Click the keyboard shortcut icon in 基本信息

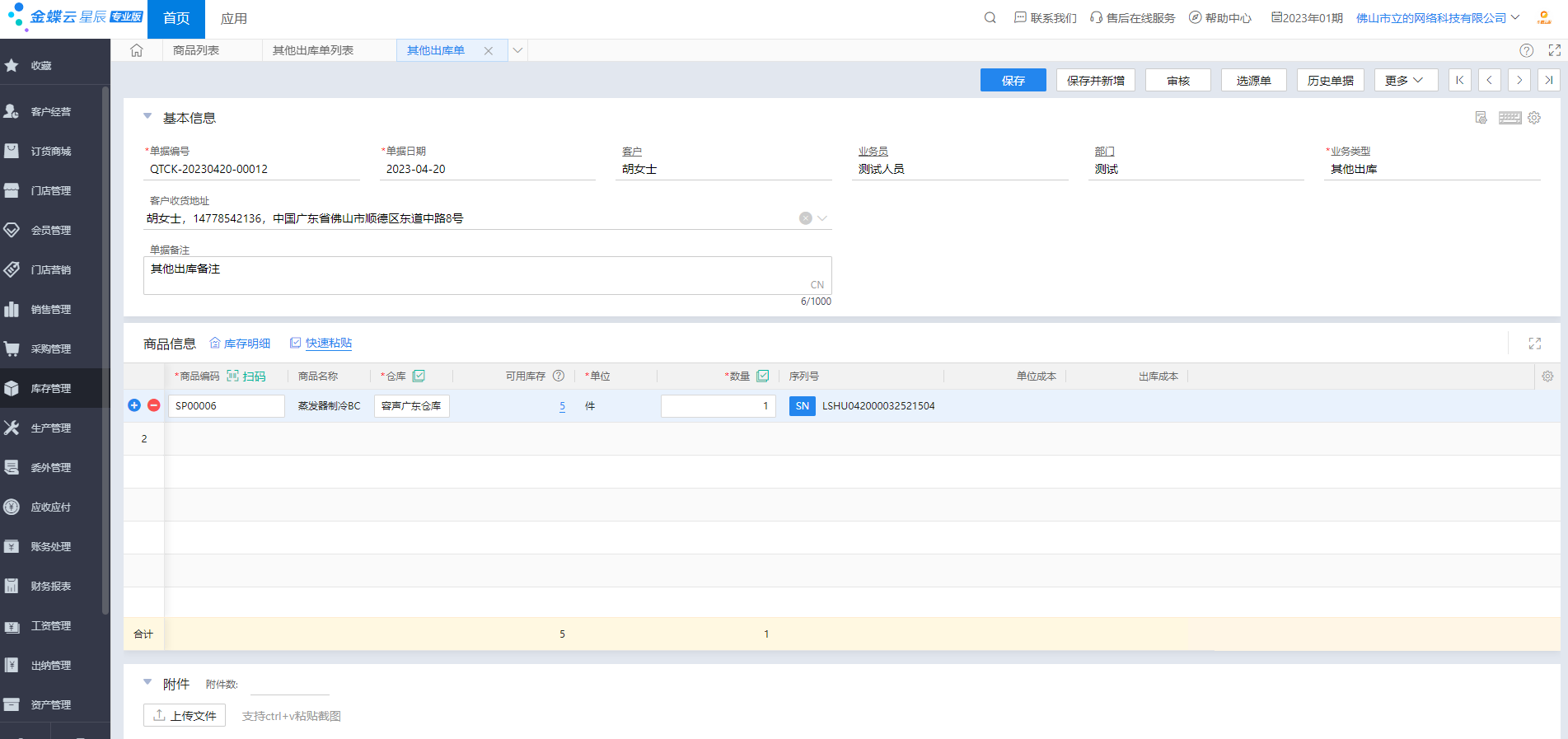(1509, 118)
